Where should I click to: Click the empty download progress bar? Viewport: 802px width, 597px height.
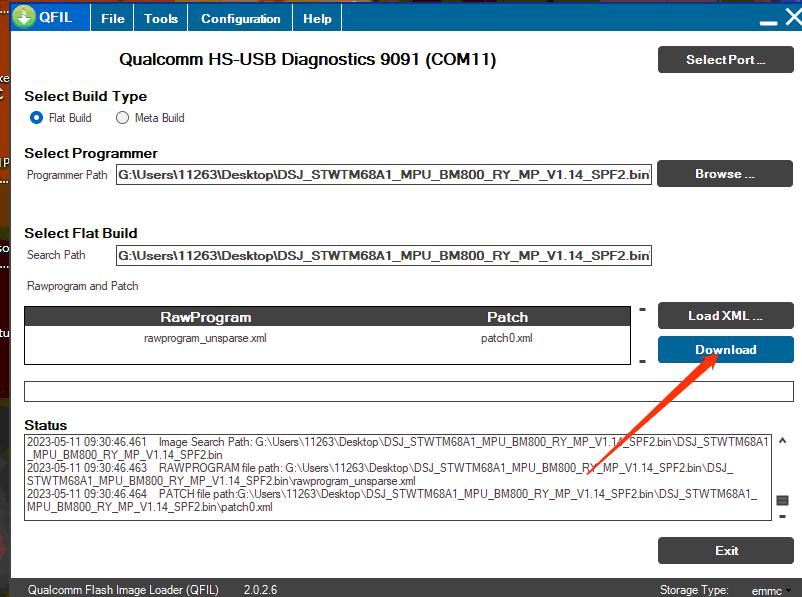tap(408, 391)
